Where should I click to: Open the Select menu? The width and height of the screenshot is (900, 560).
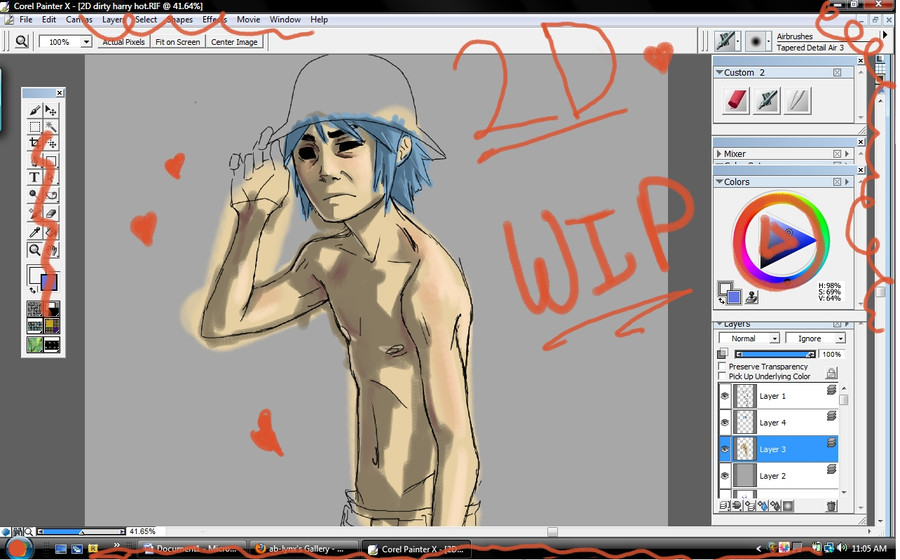146,20
